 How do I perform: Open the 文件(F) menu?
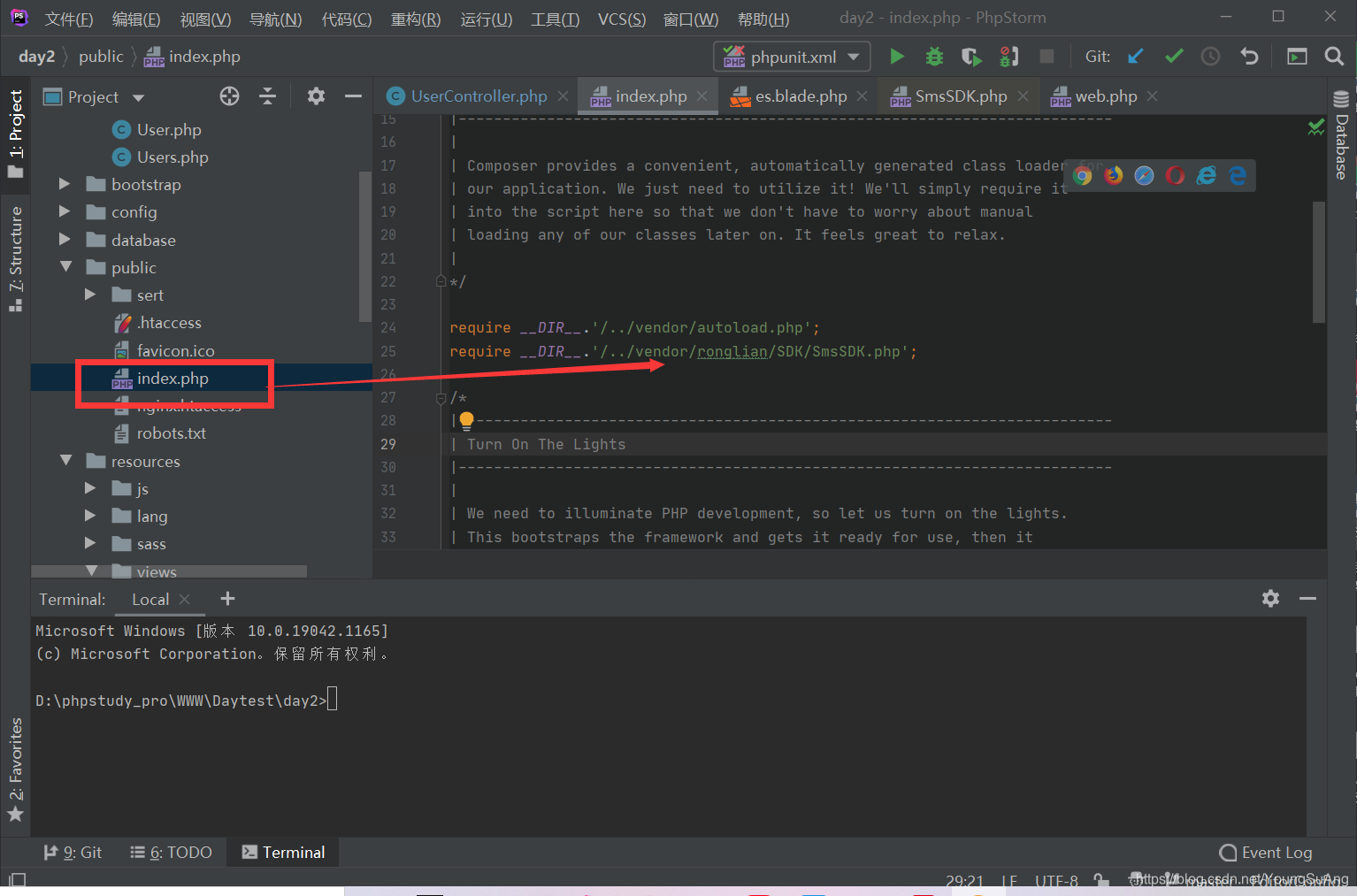pos(69,19)
